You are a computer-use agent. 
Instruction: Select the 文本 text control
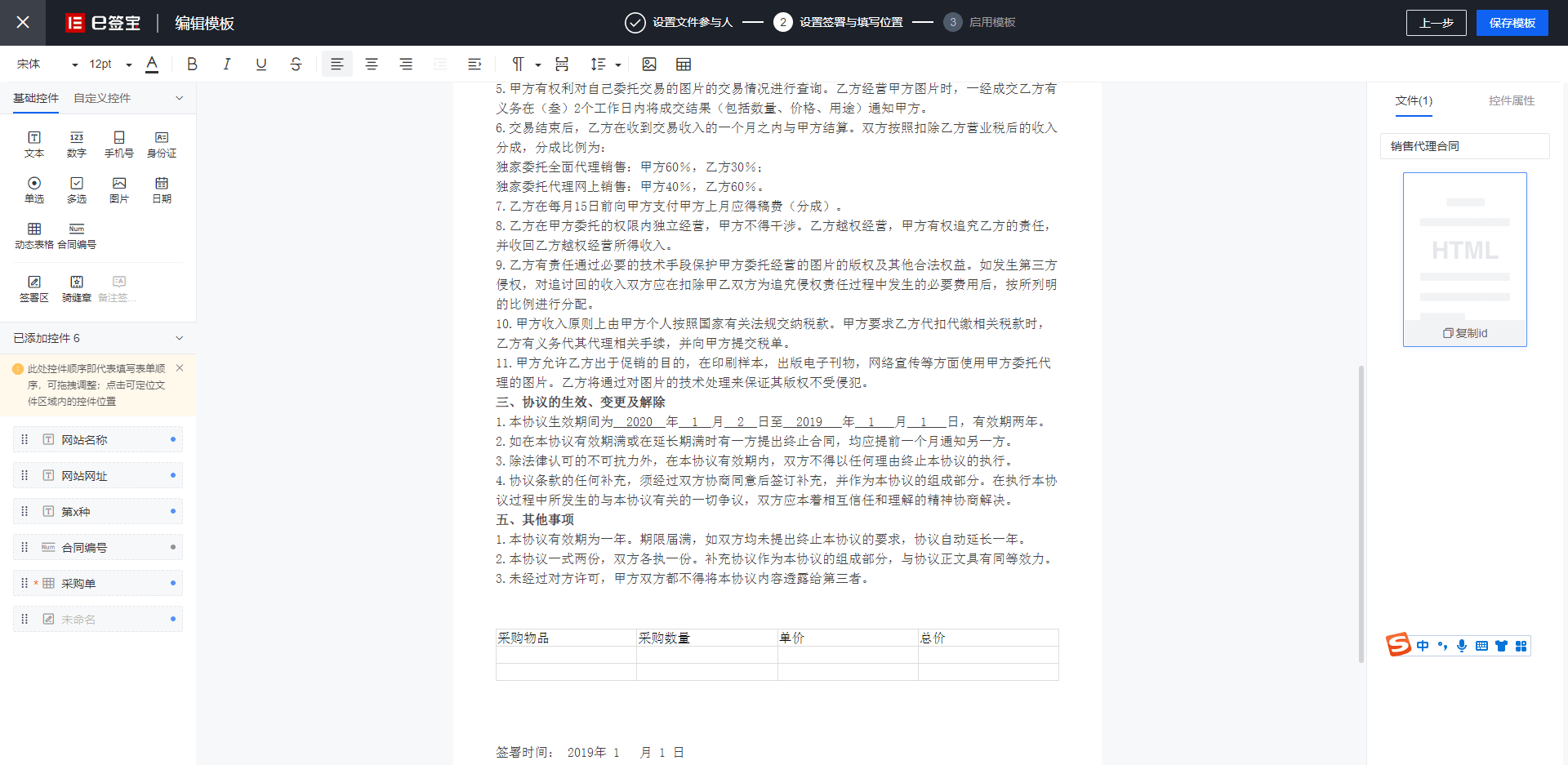[34, 145]
